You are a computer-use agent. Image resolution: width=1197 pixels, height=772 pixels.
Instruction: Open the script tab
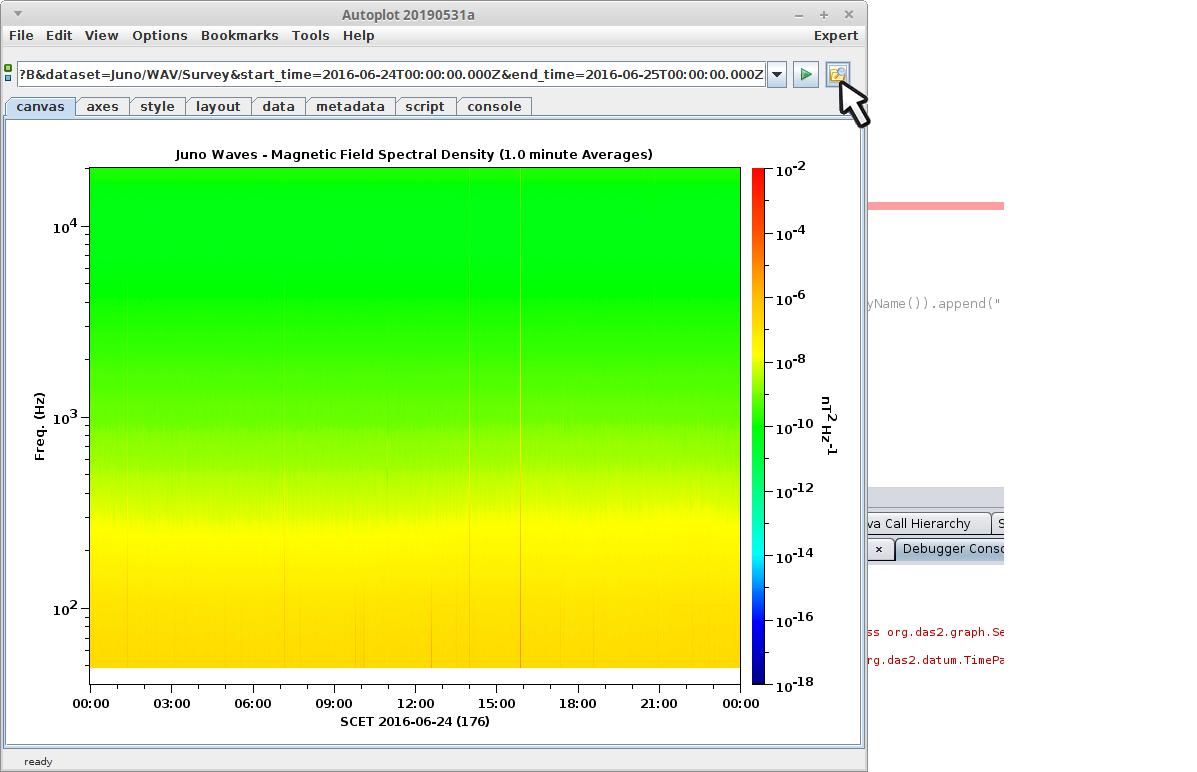[x=425, y=107]
